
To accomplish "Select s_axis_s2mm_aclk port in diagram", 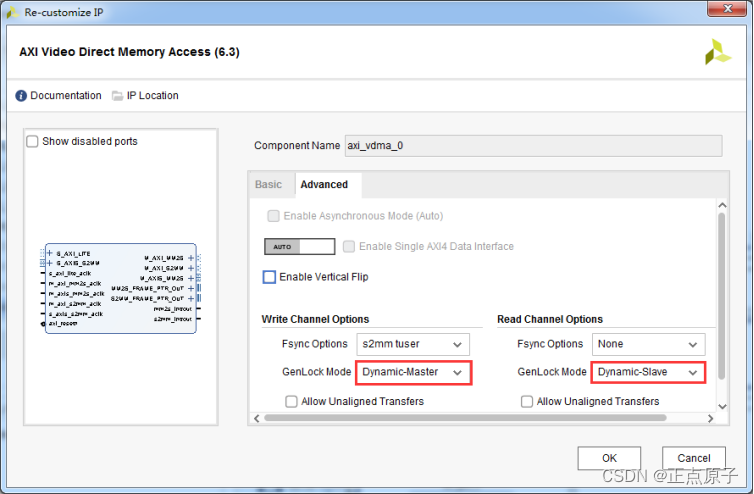I will (x=75, y=314).
